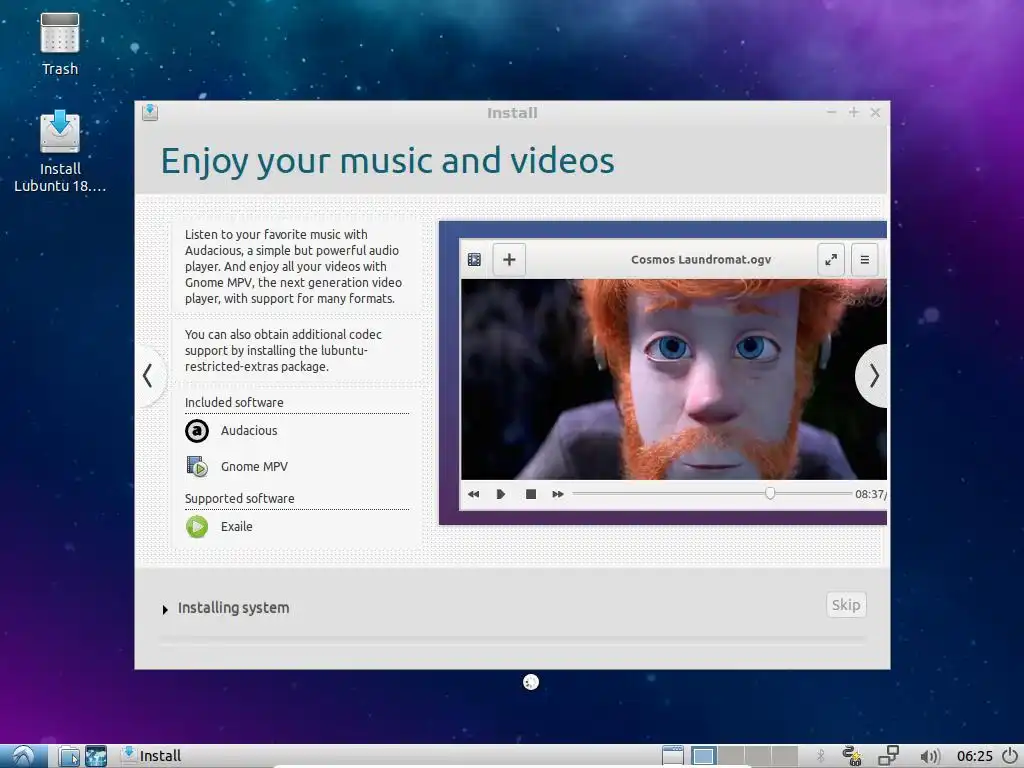1024x768 pixels.
Task: Click the installer icon in the window title bar
Action: click(150, 112)
